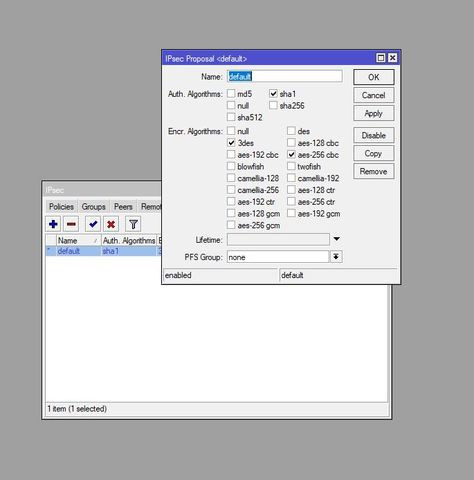Image resolution: width=474 pixels, height=480 pixels.
Task: Enable blowfish encryption
Action: 231,166
